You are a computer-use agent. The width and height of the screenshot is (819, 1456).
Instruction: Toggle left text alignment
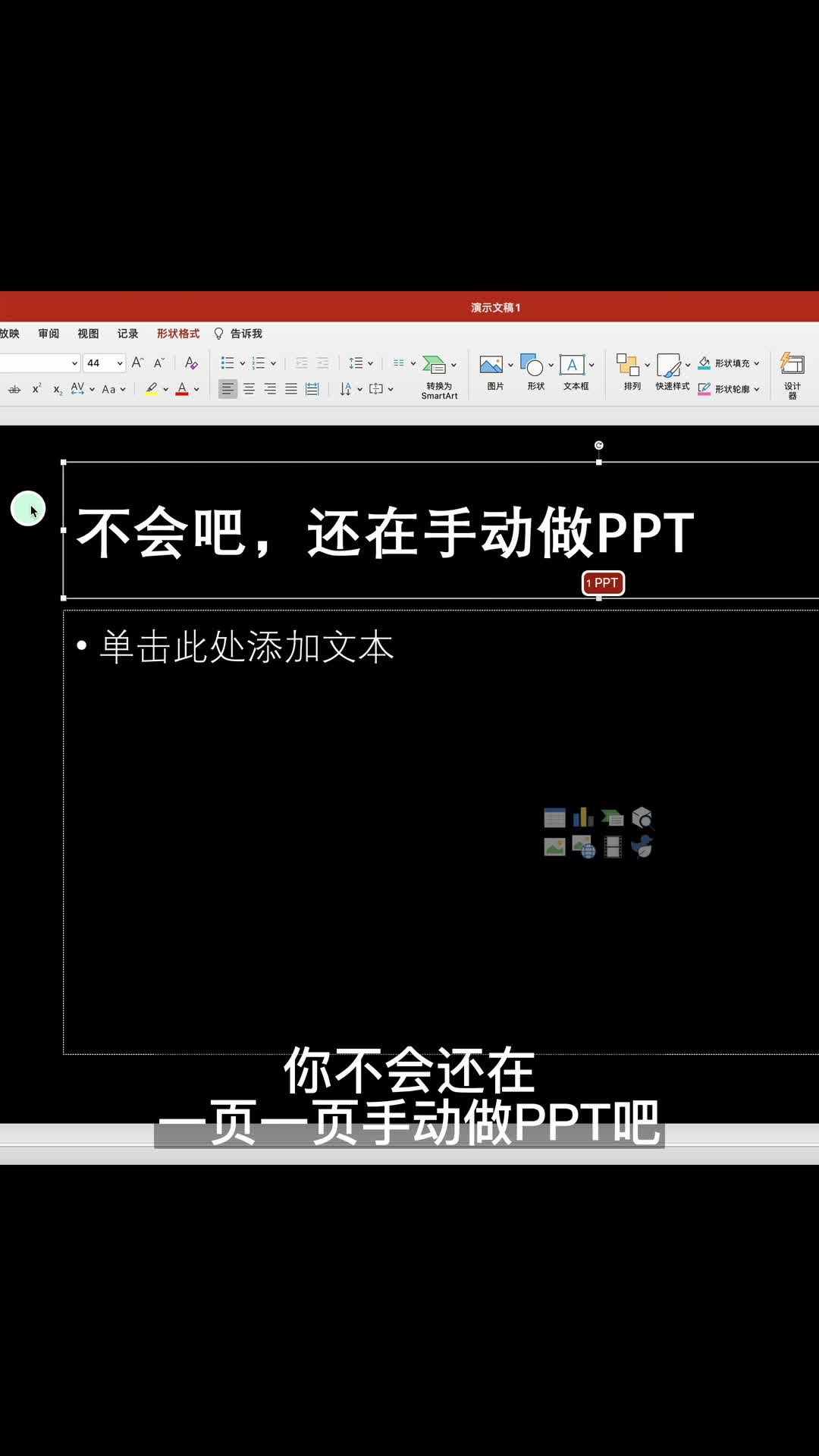click(227, 389)
